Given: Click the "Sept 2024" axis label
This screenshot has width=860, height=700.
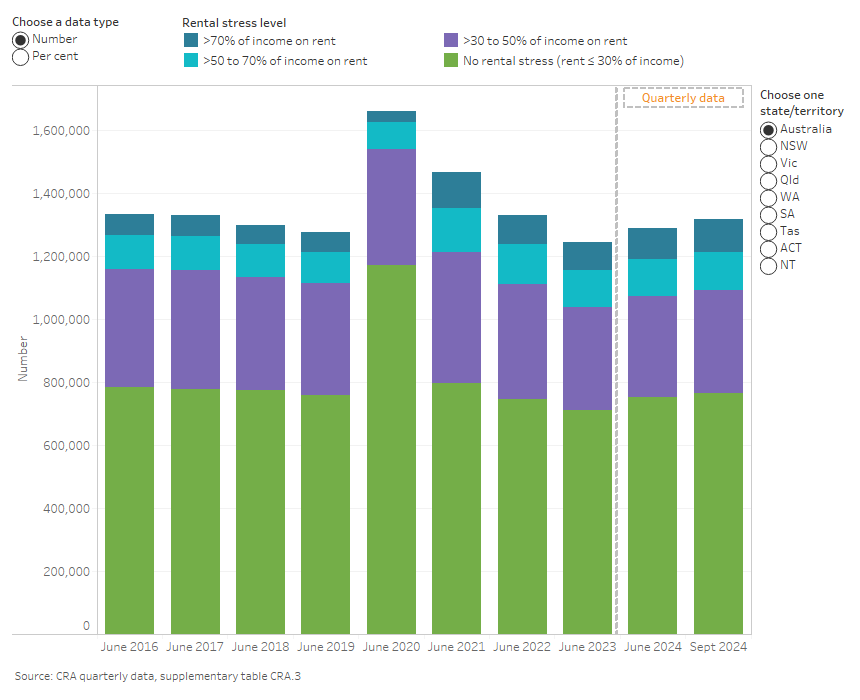Looking at the screenshot, I should click(x=716, y=647).
